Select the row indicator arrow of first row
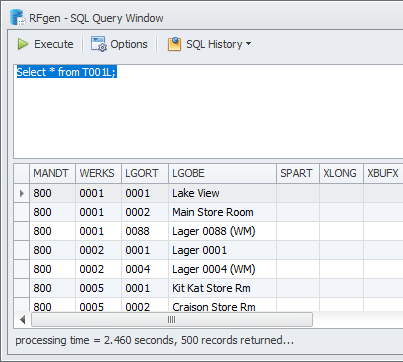403x362 pixels. (22, 193)
